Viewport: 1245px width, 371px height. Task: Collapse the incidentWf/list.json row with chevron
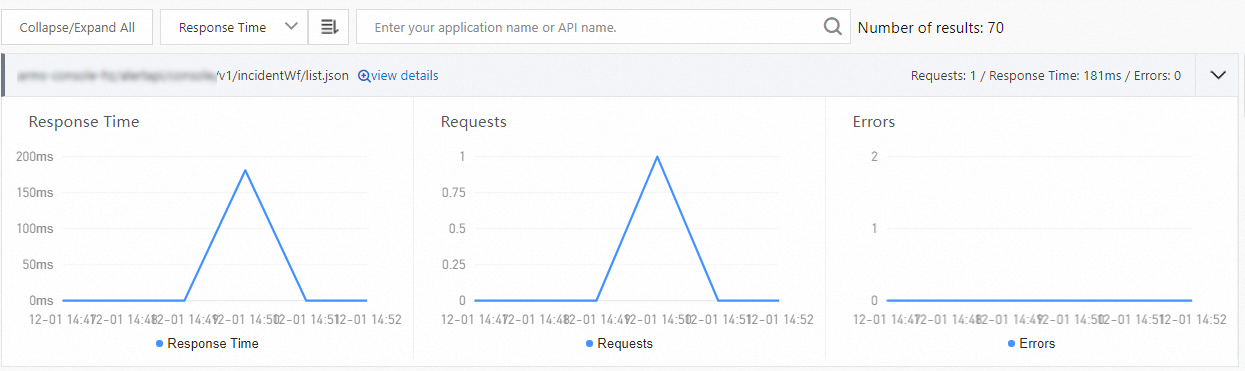[x=1218, y=75]
